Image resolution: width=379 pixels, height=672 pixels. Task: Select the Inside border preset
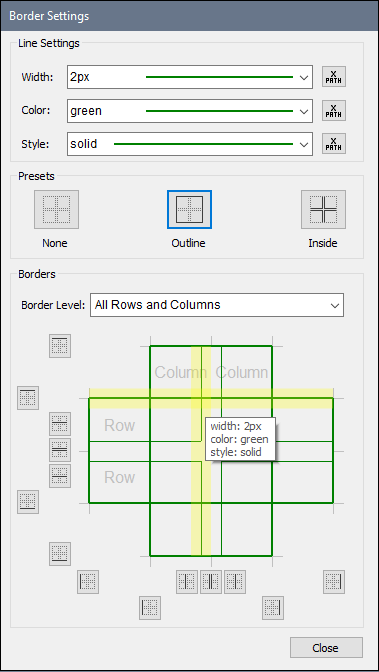coord(323,210)
